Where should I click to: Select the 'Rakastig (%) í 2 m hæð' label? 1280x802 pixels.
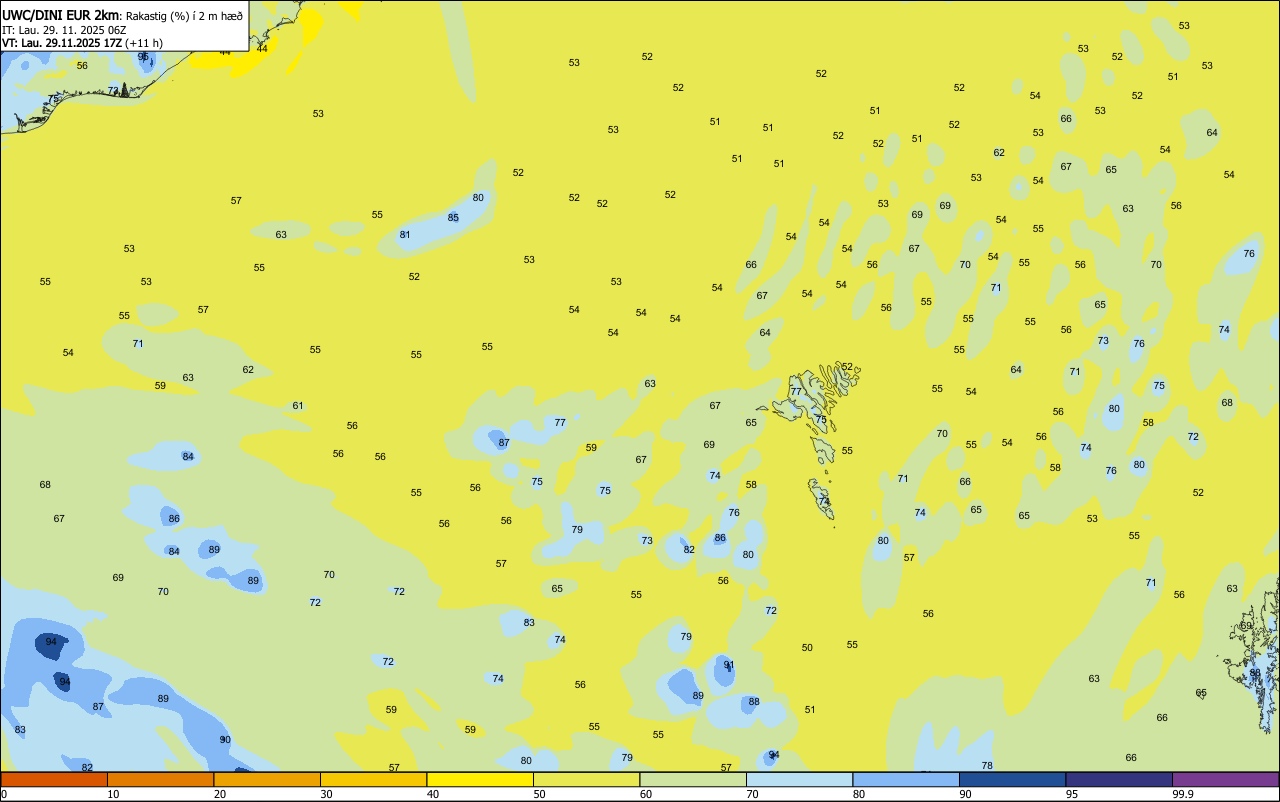pyautogui.click(x=184, y=16)
